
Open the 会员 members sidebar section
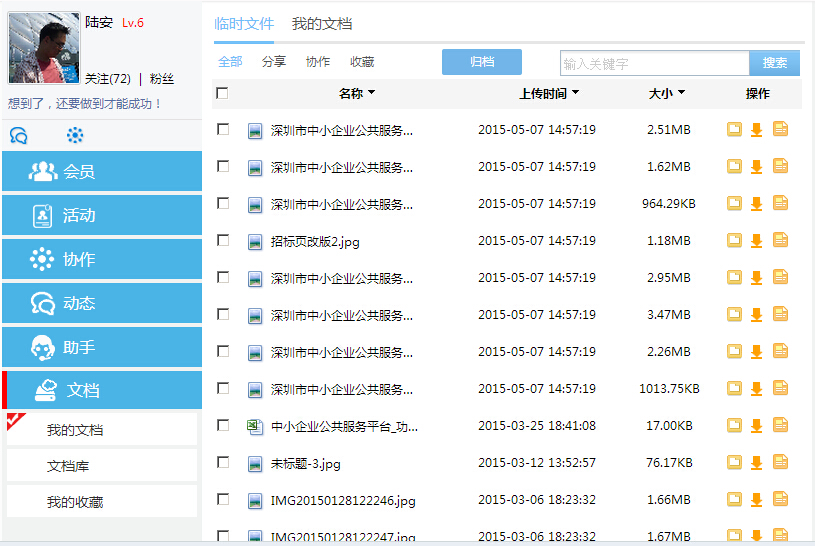[102, 172]
